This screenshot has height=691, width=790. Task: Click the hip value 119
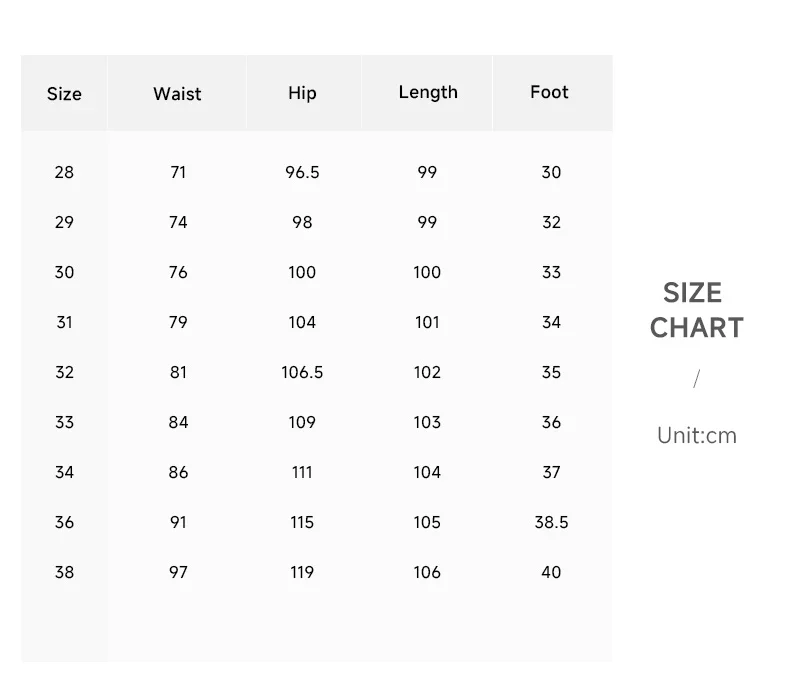click(302, 572)
